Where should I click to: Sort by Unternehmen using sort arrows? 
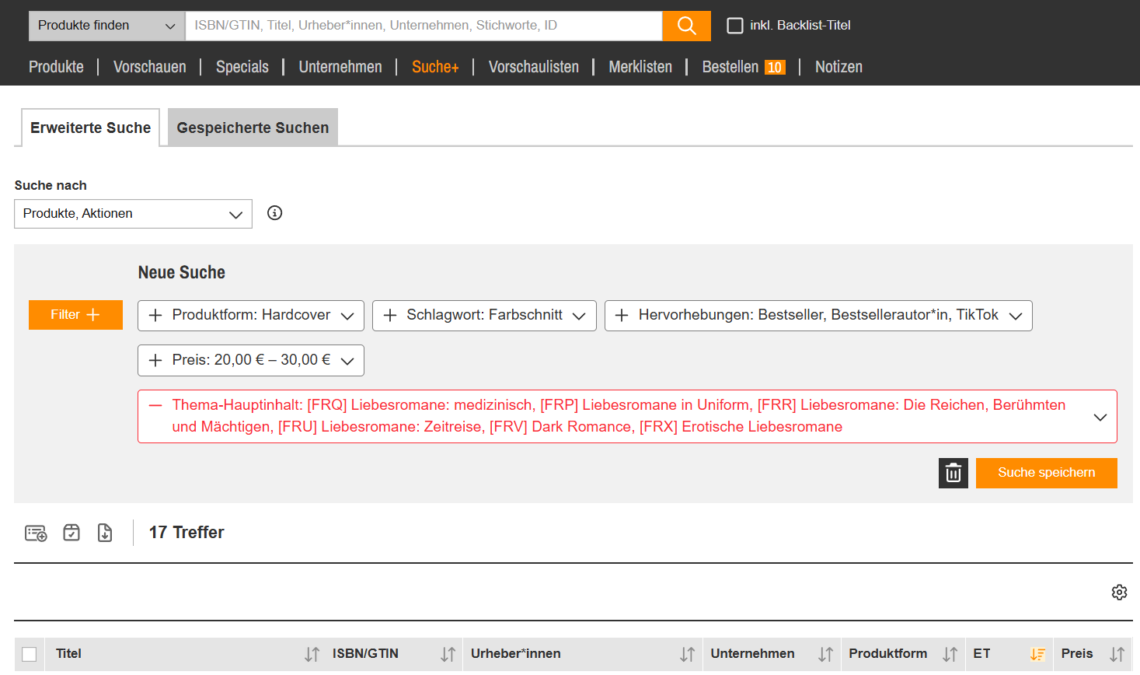[825, 654]
